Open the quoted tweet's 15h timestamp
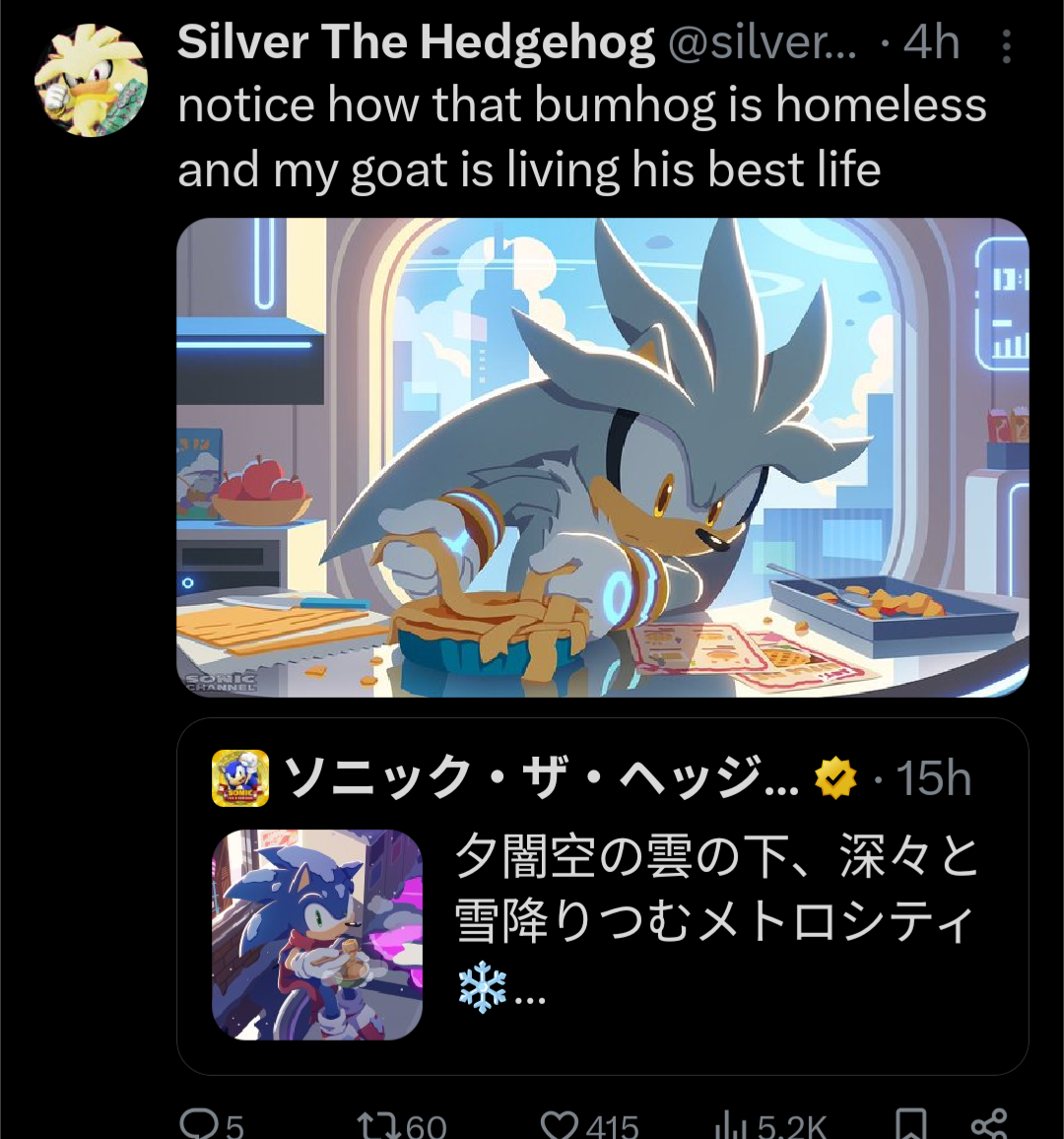Viewport: 1064px width, 1139px height. pyautogui.click(x=933, y=778)
